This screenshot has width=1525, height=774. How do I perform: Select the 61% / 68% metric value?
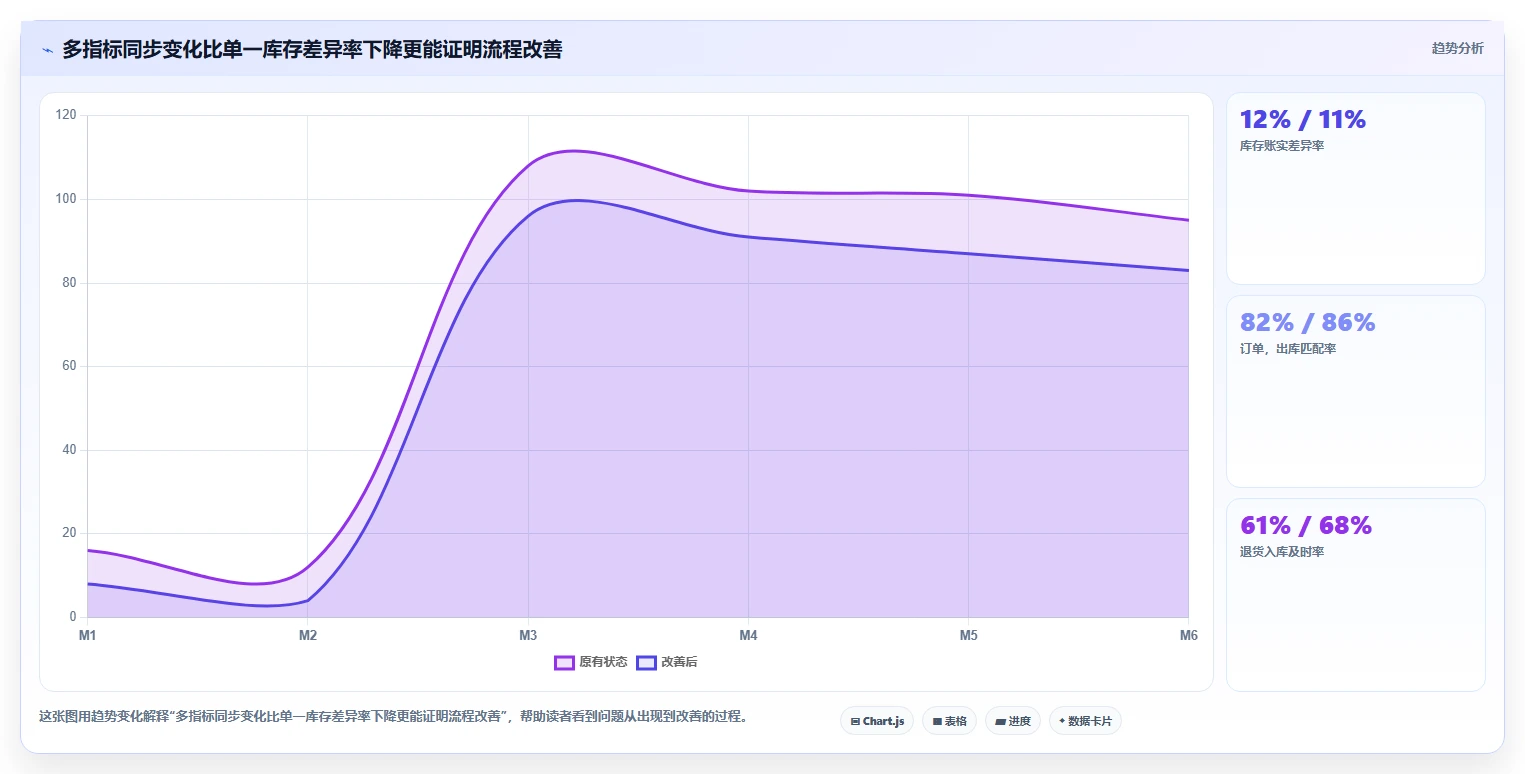click(1305, 525)
